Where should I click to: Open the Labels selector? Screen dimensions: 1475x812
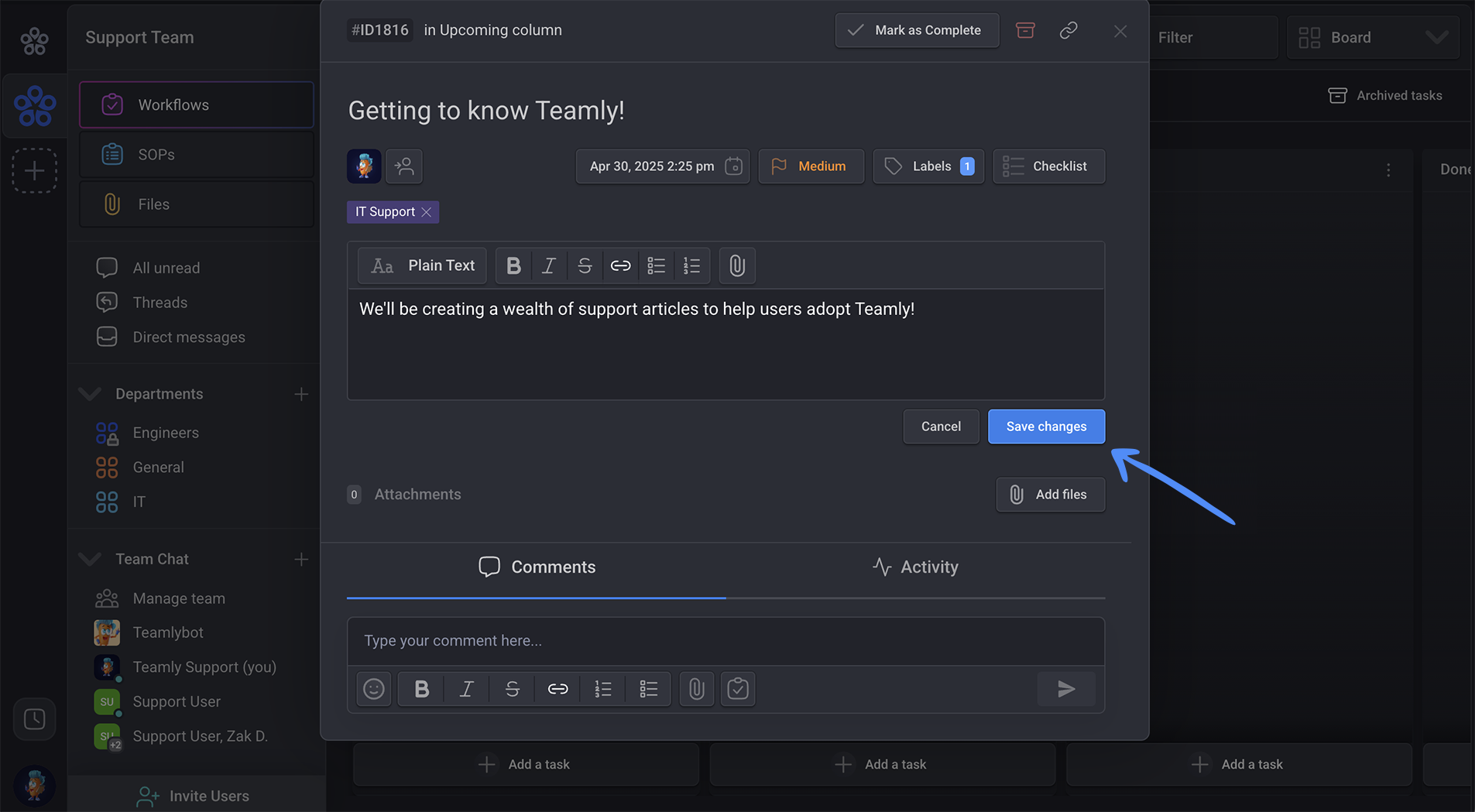tap(928, 166)
